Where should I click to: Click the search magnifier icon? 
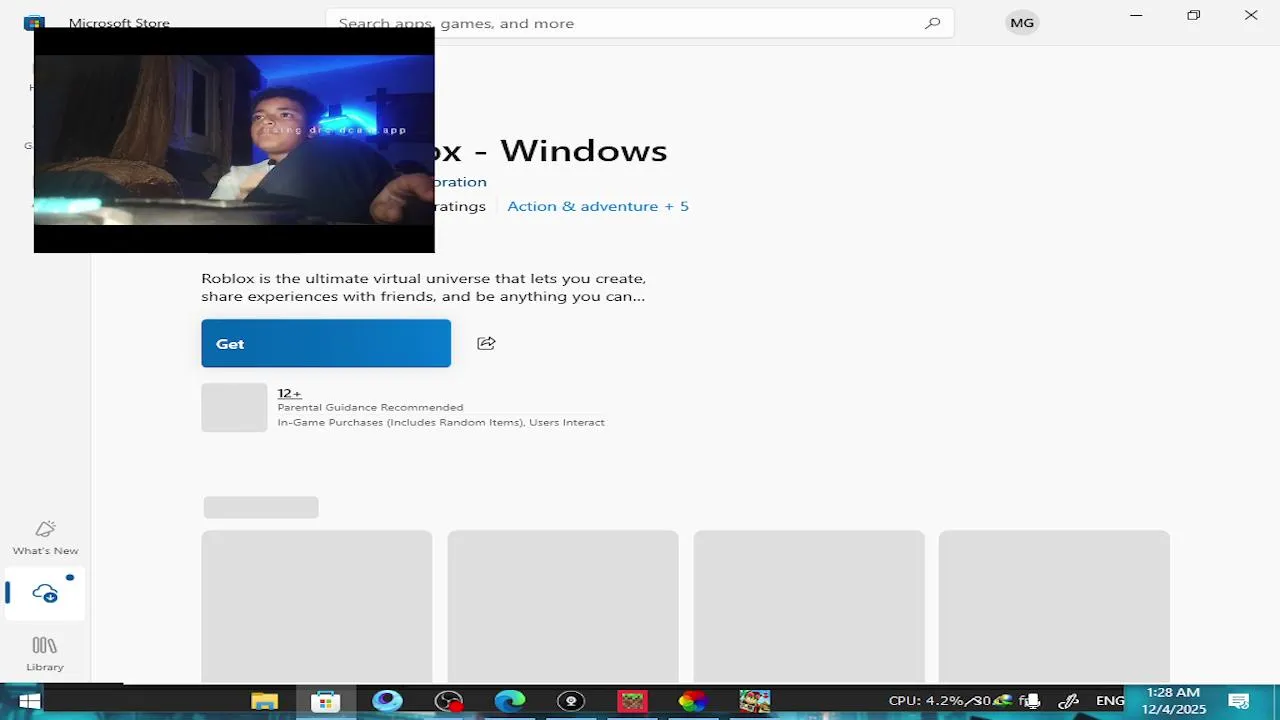pos(932,23)
